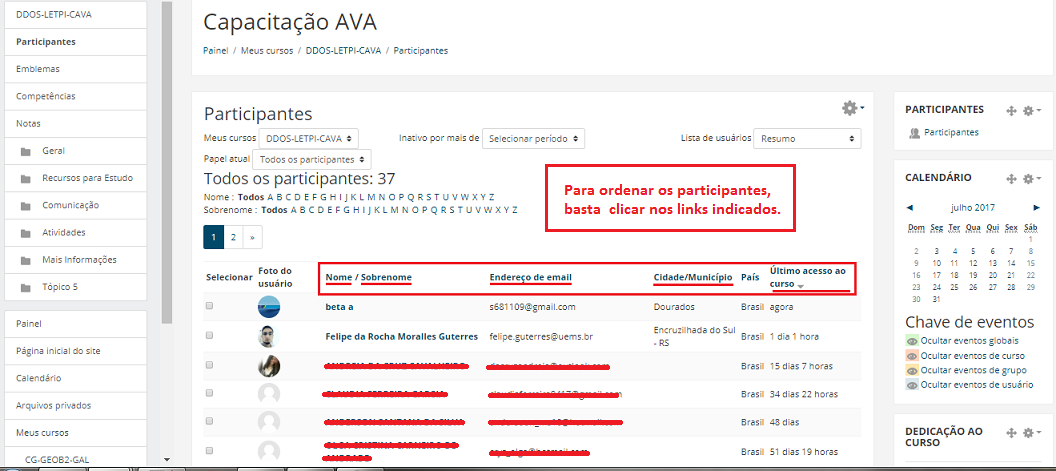Select checkbox for Felipe da Rocha row

(209, 335)
